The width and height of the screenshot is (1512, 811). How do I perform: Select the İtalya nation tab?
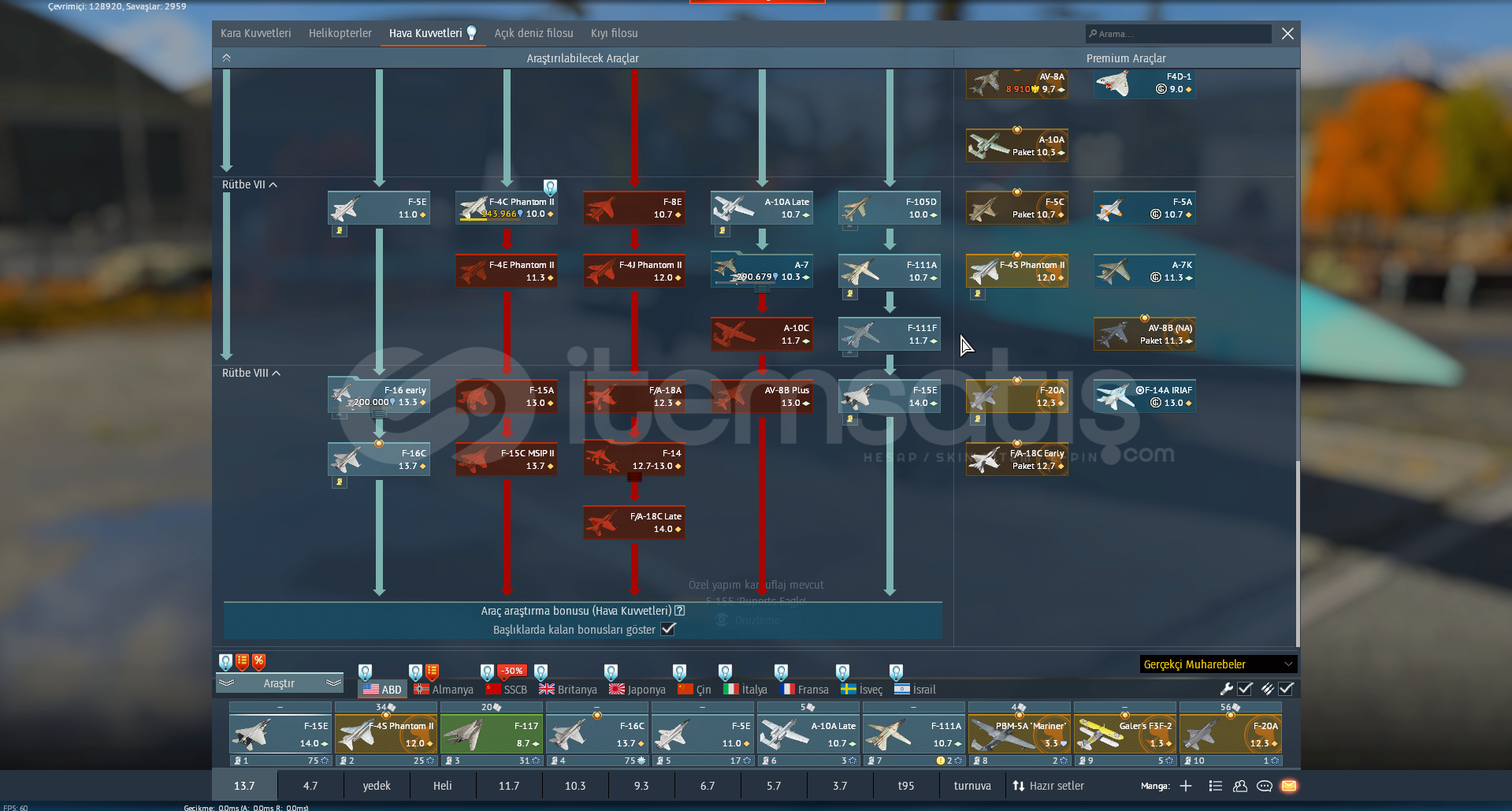pos(745,689)
